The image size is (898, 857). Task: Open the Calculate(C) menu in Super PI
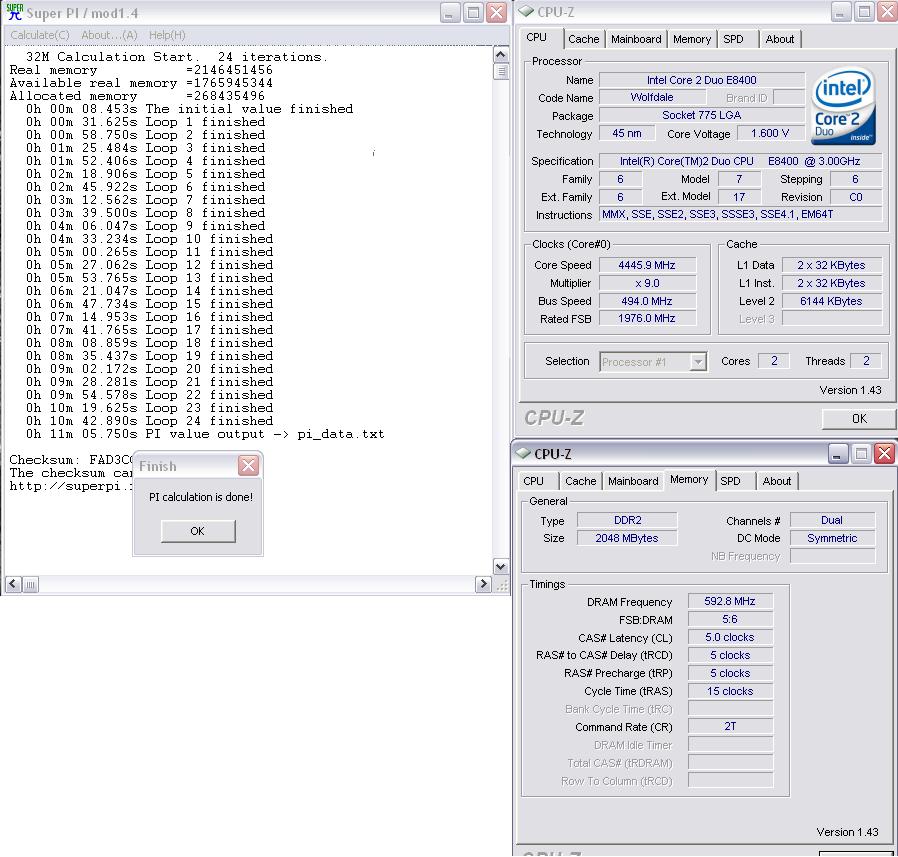tap(40, 35)
